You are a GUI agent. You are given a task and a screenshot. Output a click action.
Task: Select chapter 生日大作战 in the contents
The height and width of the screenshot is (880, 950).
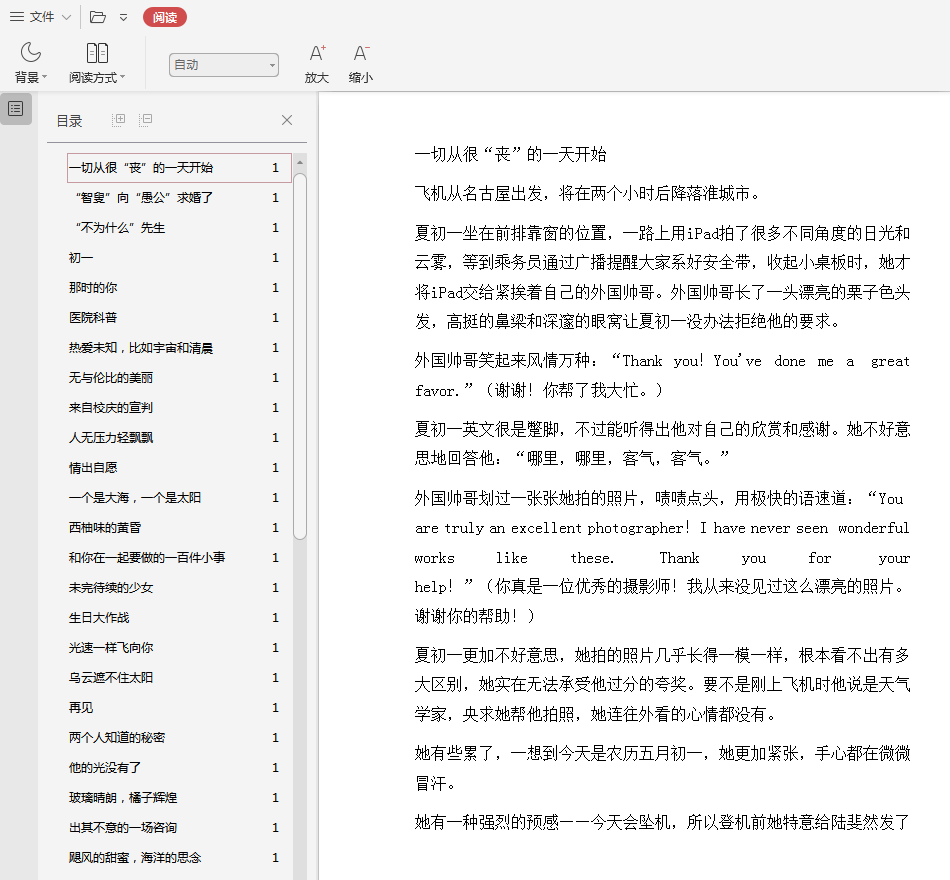tap(99, 618)
